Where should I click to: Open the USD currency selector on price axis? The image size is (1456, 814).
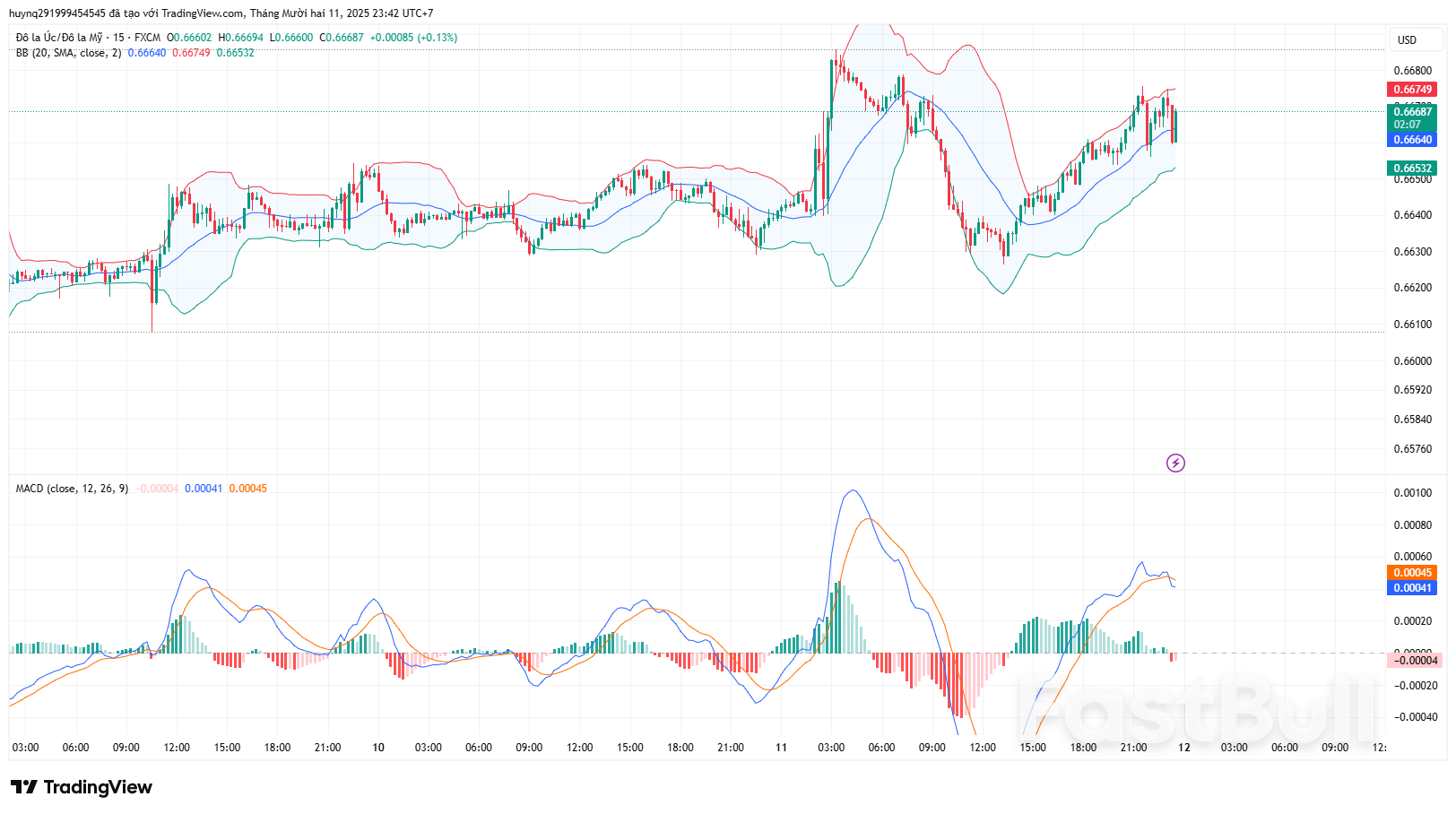point(1415,39)
